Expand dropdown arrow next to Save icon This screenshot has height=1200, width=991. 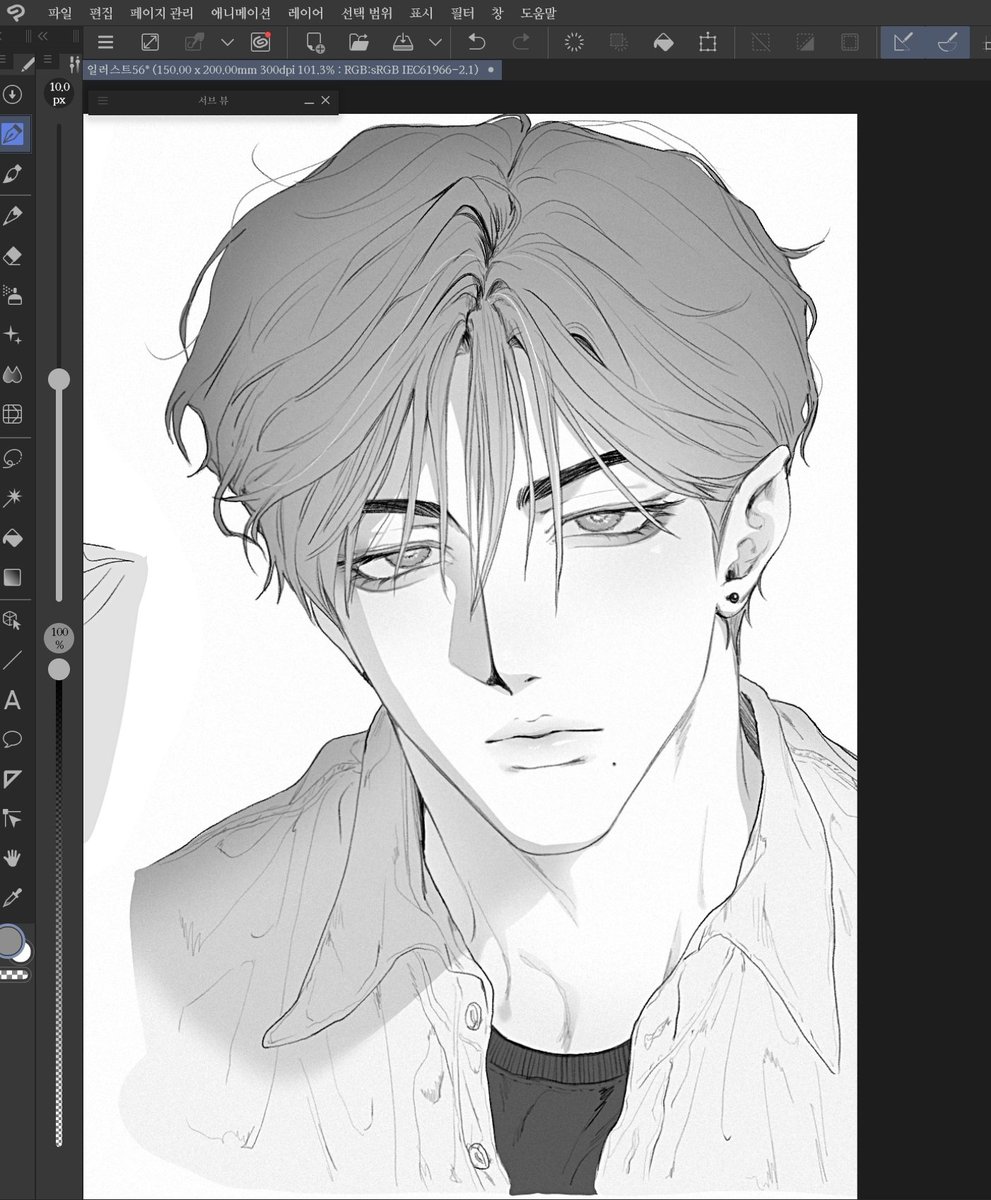tap(434, 42)
